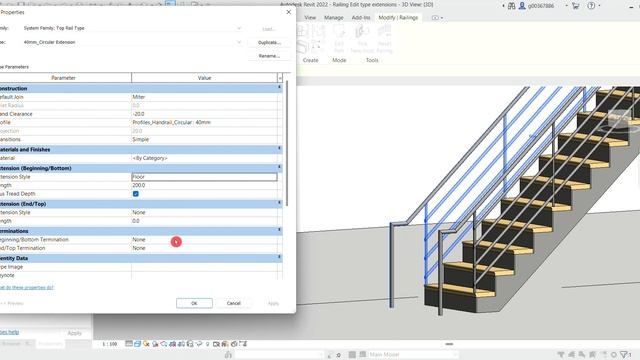Click Apply in the Properties palette
The image size is (640, 360).
click(x=74, y=333)
